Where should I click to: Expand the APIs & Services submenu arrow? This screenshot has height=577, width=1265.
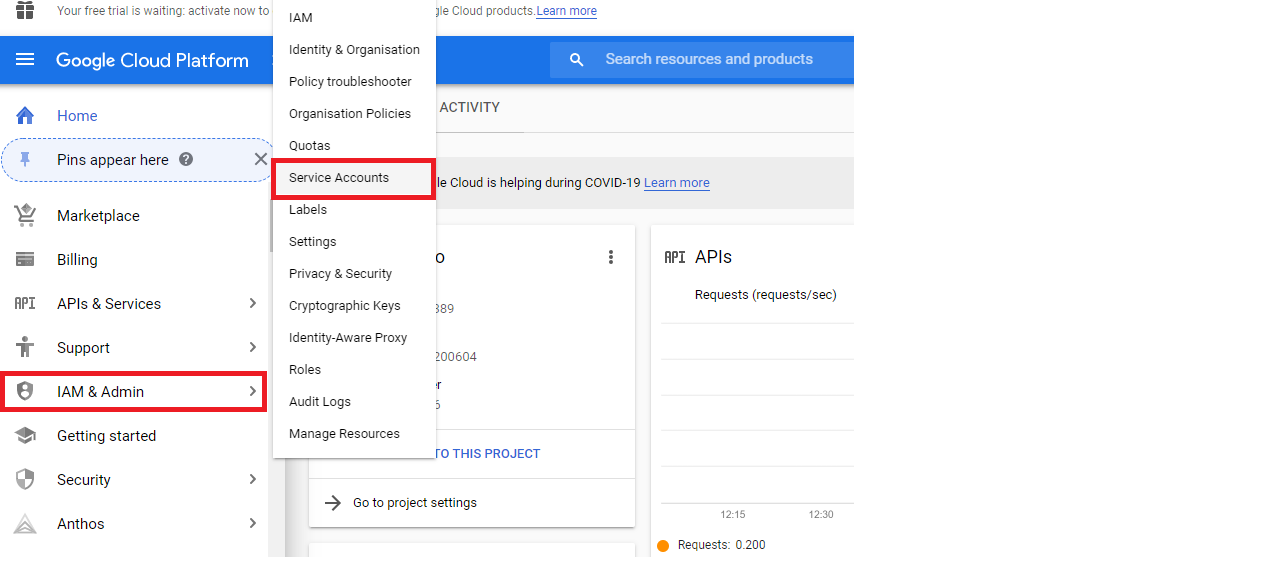coord(253,303)
